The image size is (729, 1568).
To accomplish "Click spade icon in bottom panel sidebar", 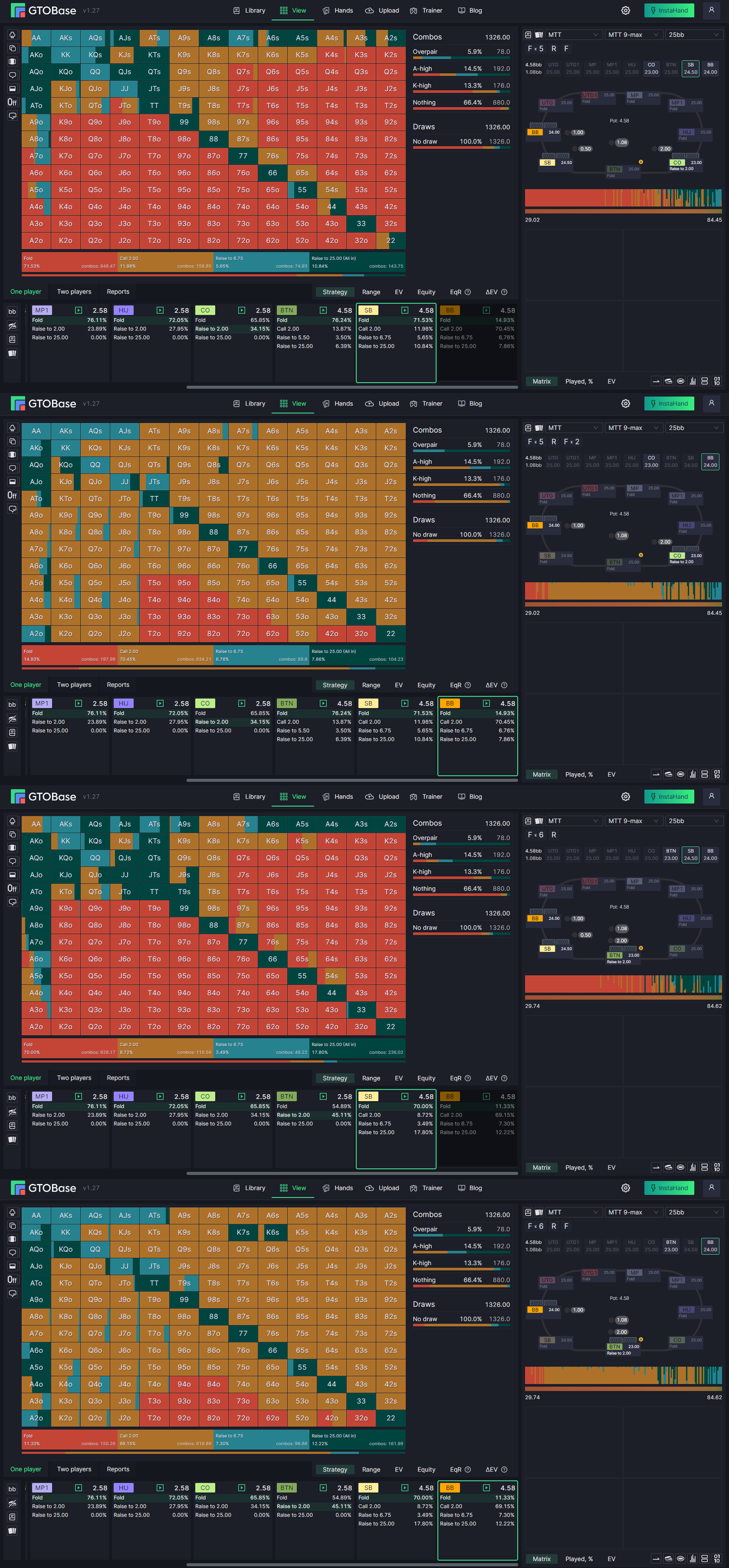I will (12, 1213).
